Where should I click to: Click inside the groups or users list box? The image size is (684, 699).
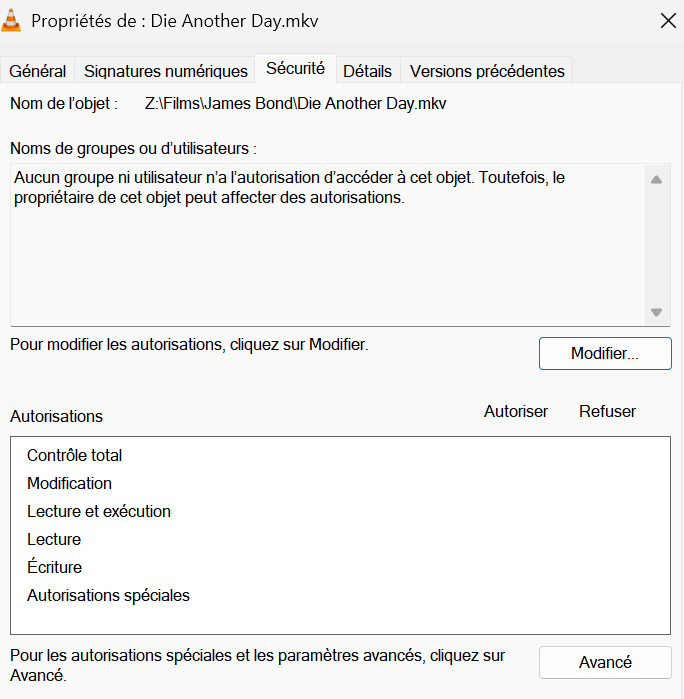pyautogui.click(x=327, y=245)
